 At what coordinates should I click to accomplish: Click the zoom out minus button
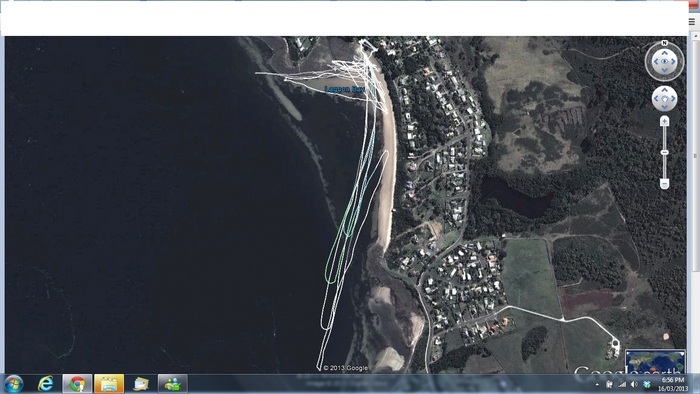coord(664,184)
